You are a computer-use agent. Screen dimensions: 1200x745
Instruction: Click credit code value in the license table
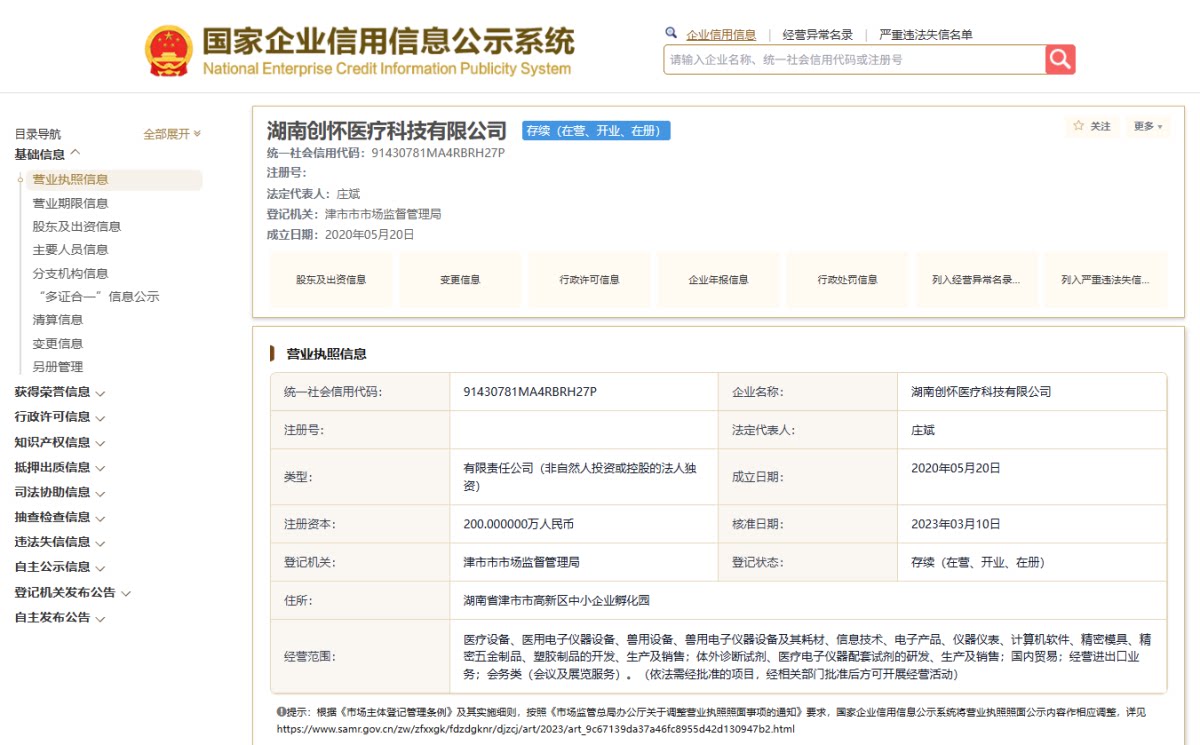point(530,392)
